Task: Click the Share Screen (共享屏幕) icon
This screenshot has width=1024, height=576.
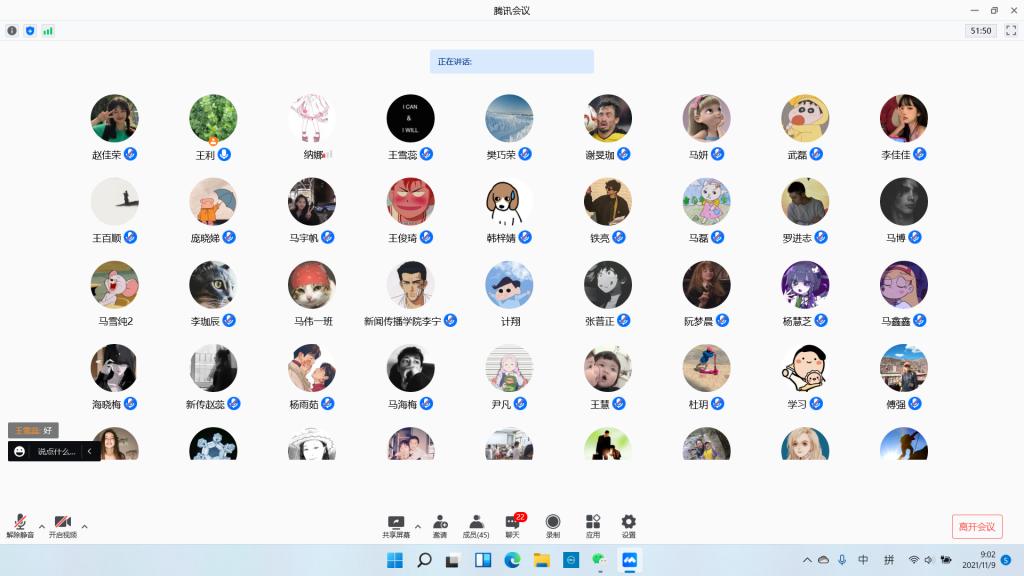Action: click(396, 524)
